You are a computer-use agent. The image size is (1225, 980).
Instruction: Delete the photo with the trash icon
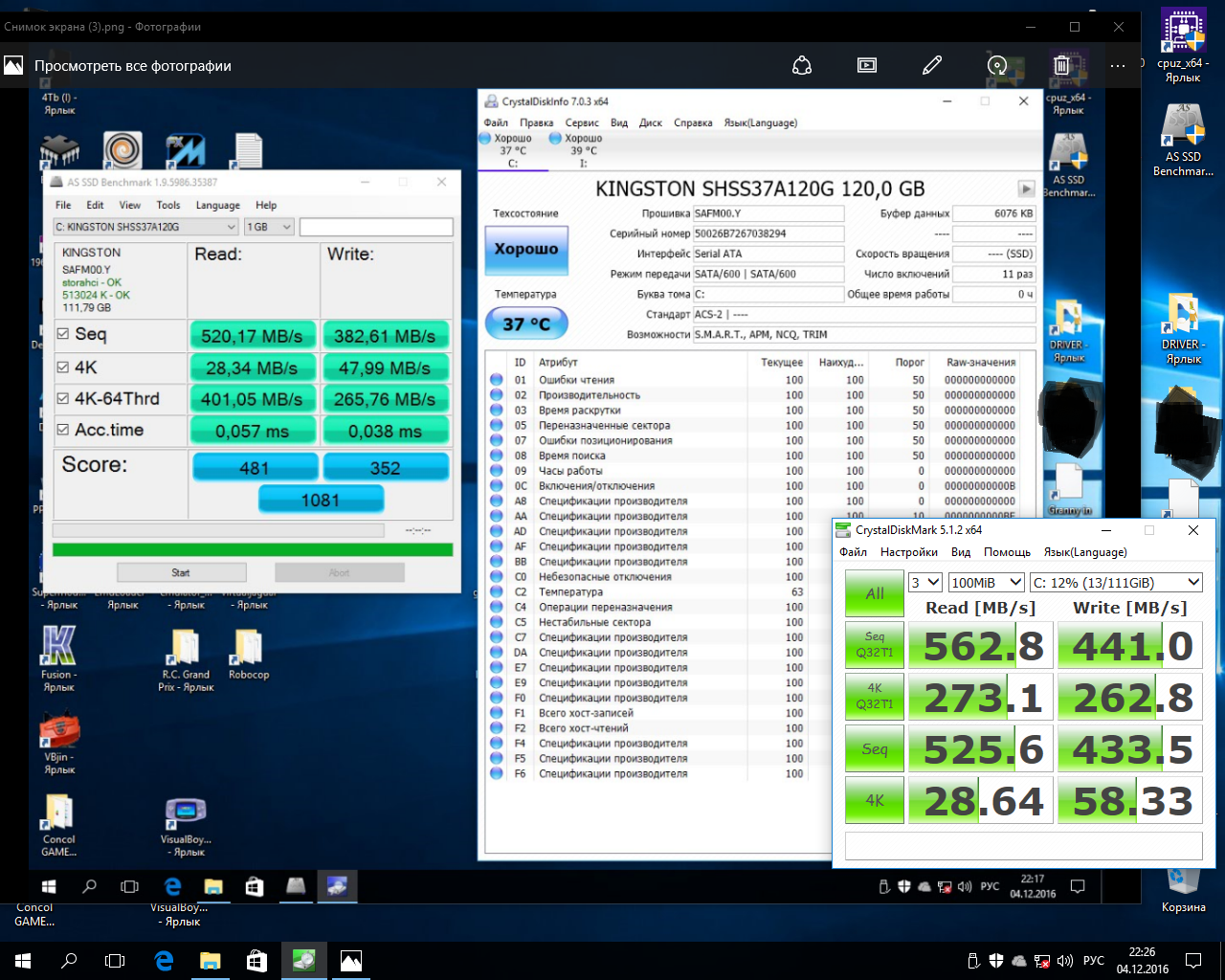[1061, 65]
